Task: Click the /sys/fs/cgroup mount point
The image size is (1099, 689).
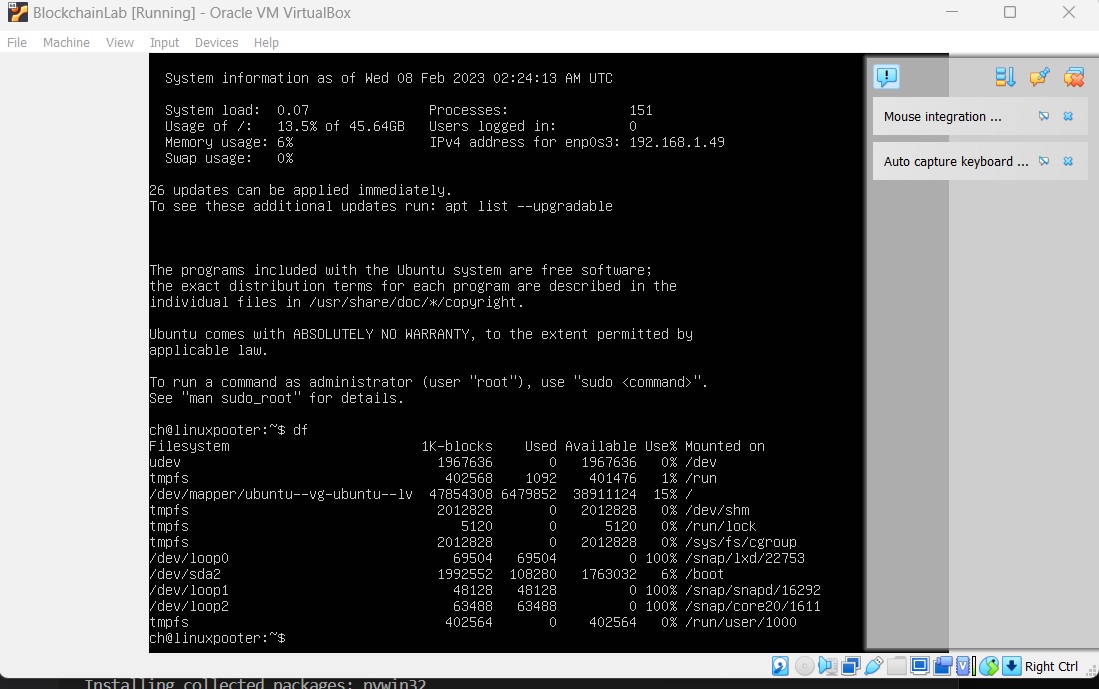Action: [741, 543]
